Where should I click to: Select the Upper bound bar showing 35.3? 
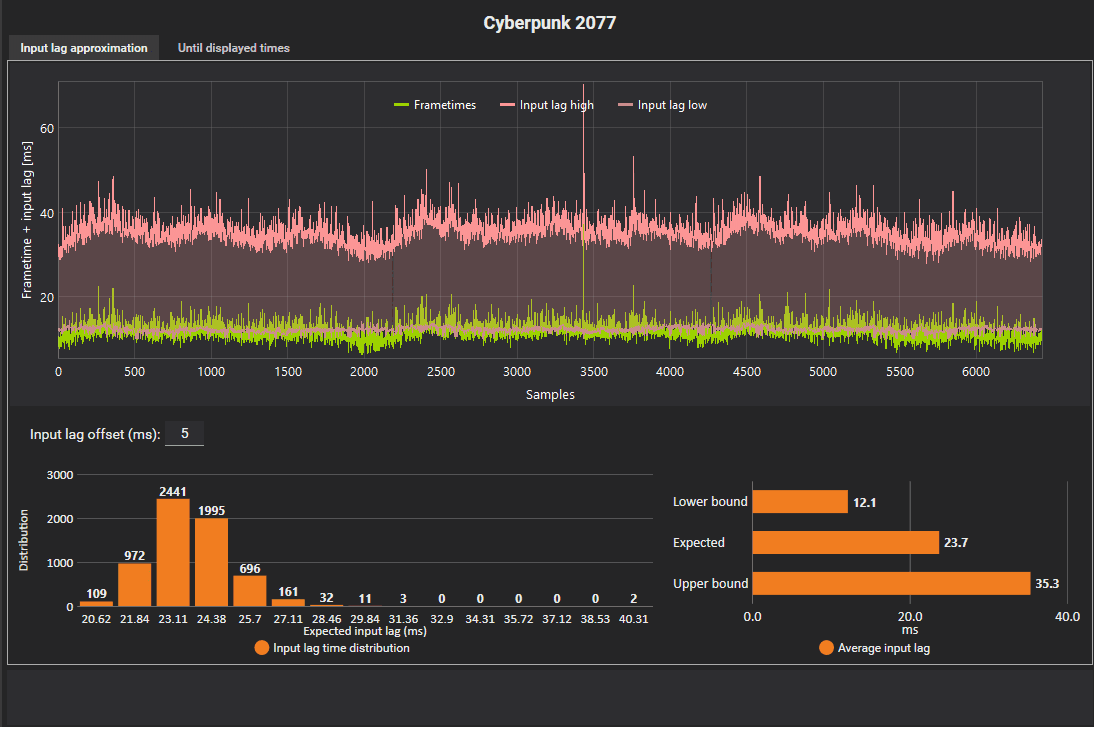pyautogui.click(x=890, y=583)
